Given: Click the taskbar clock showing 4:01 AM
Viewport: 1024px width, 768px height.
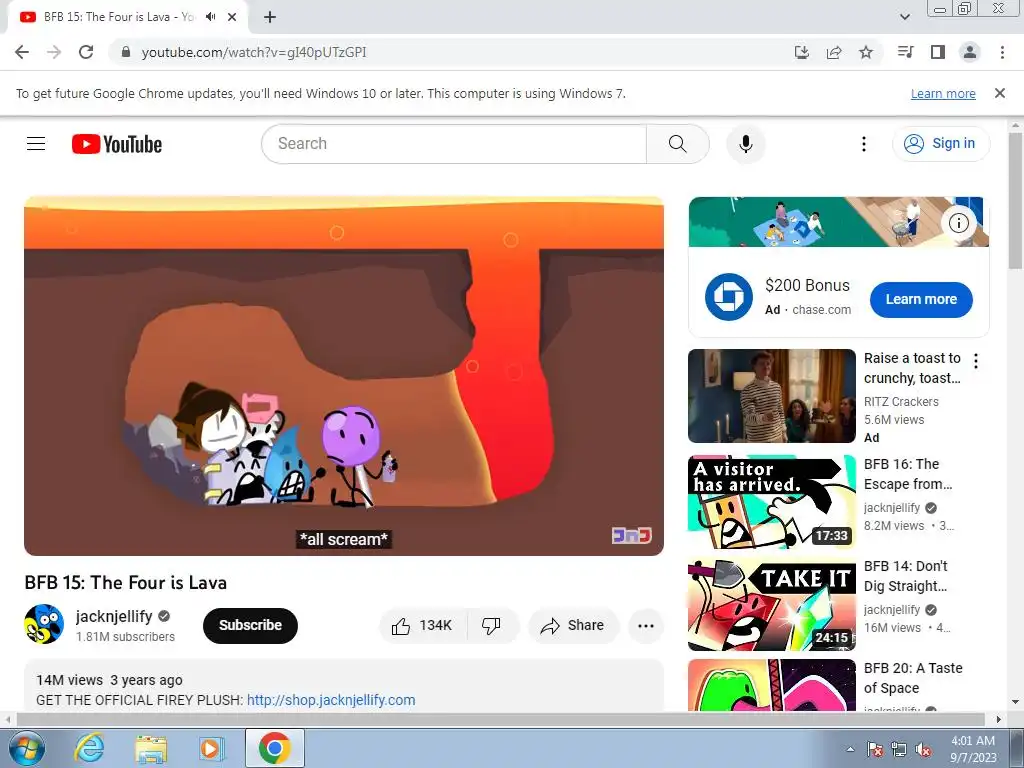Looking at the screenshot, I should click(973, 748).
